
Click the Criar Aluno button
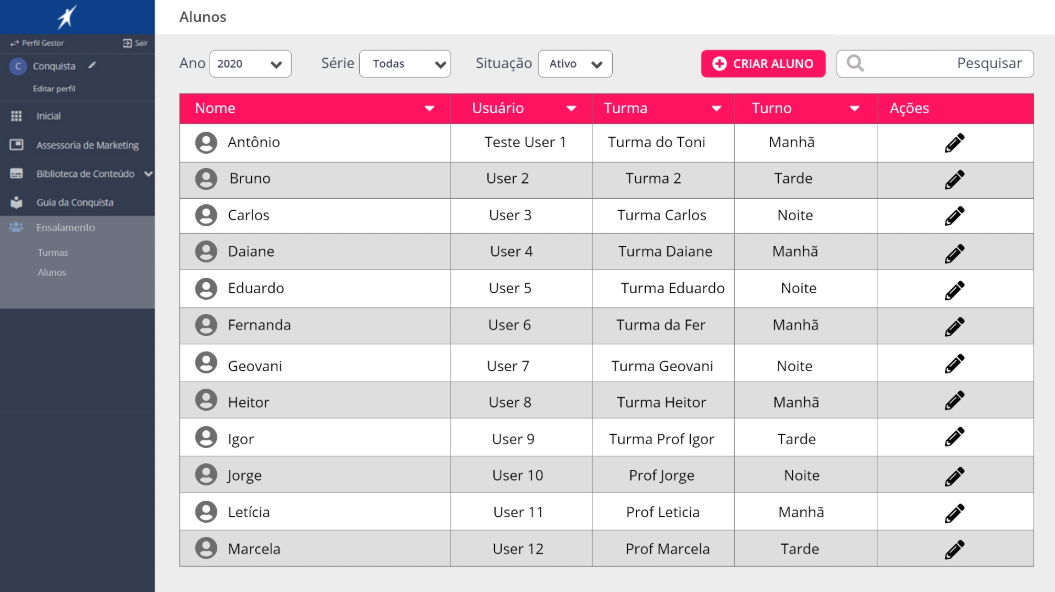tap(763, 64)
